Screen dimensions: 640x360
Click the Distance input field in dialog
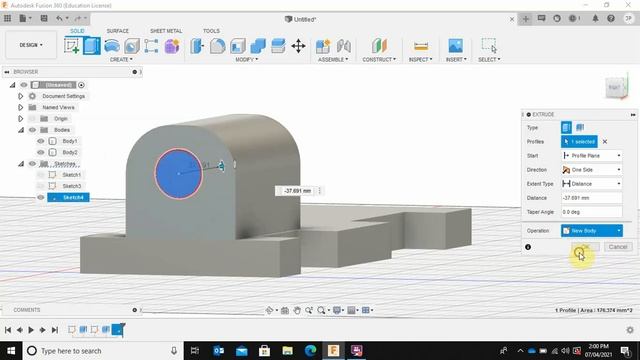tap(592, 198)
